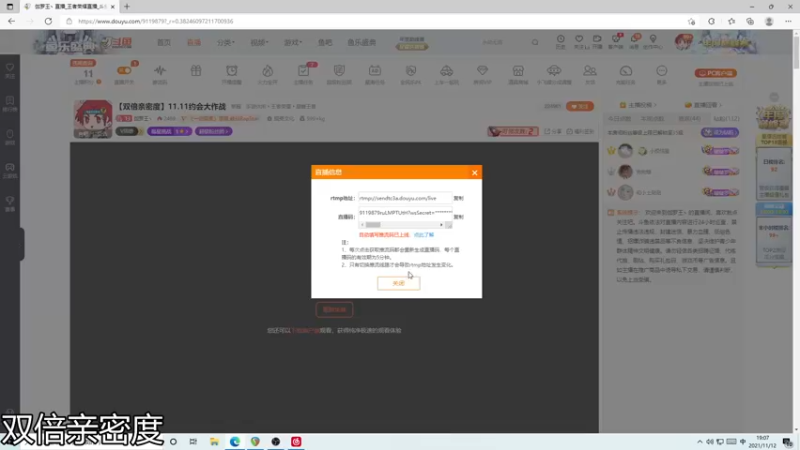
Task: Switch to the 贵宾(44) tab
Action: pyautogui.click(x=689, y=118)
